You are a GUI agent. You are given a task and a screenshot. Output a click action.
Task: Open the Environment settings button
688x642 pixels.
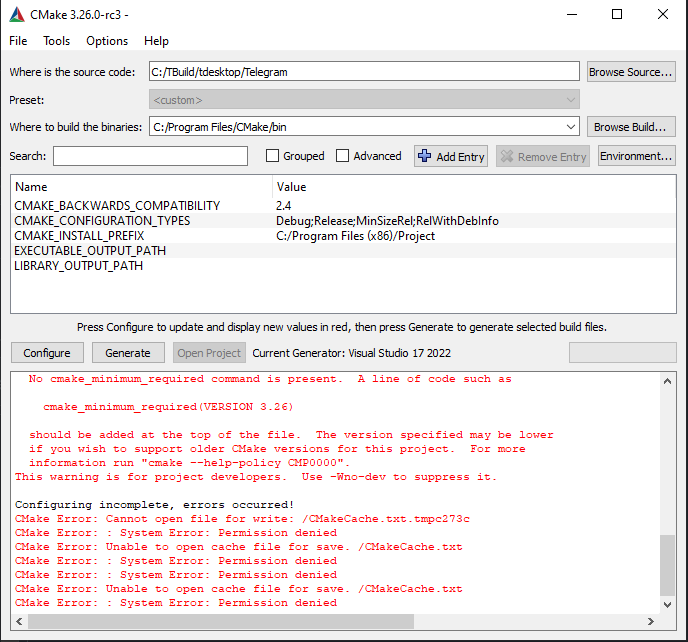(x=636, y=156)
